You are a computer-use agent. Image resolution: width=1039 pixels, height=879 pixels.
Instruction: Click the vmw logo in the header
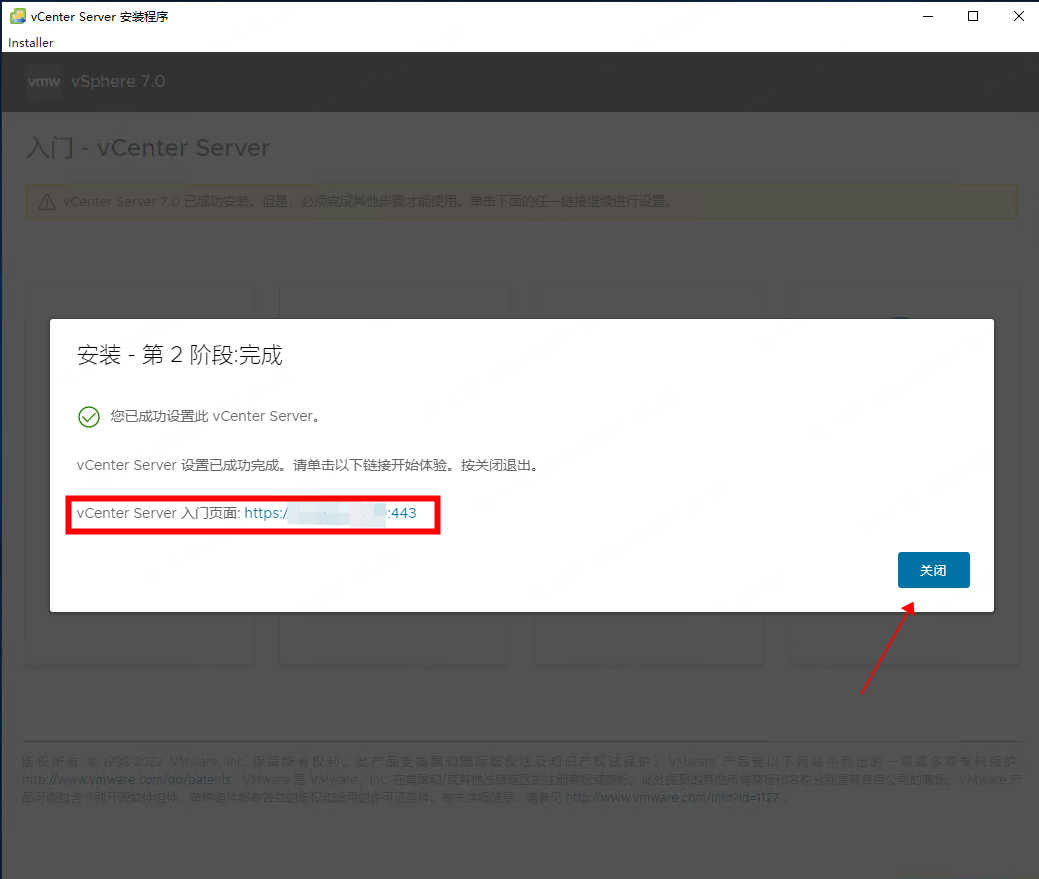pyautogui.click(x=44, y=81)
